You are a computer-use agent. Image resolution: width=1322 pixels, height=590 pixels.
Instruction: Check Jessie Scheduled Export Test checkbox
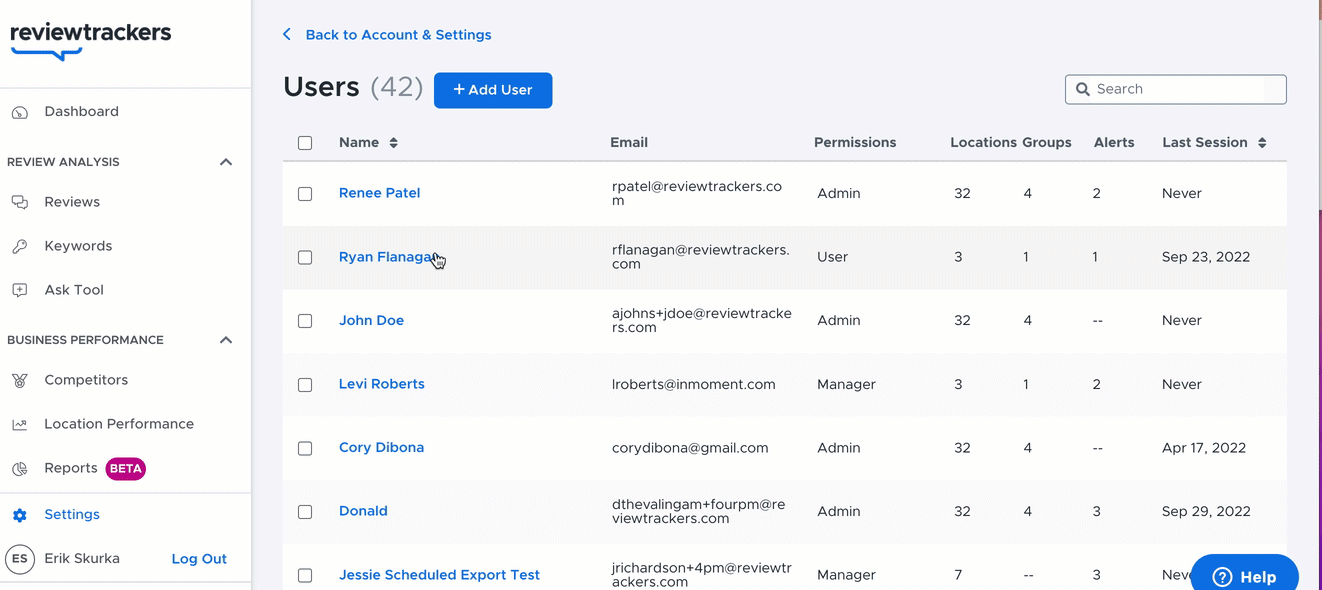pyautogui.click(x=305, y=576)
